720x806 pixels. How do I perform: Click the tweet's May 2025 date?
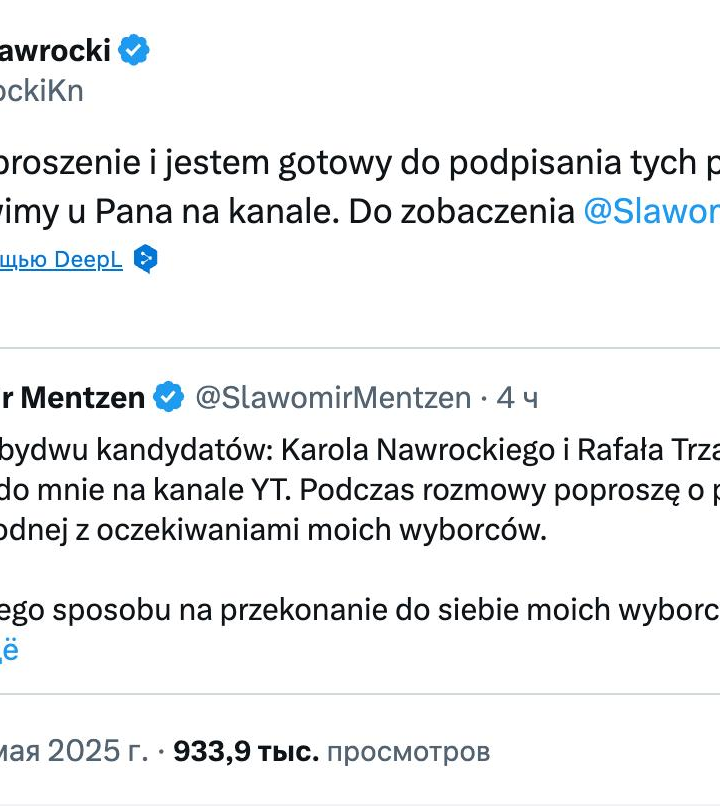pos(73,750)
